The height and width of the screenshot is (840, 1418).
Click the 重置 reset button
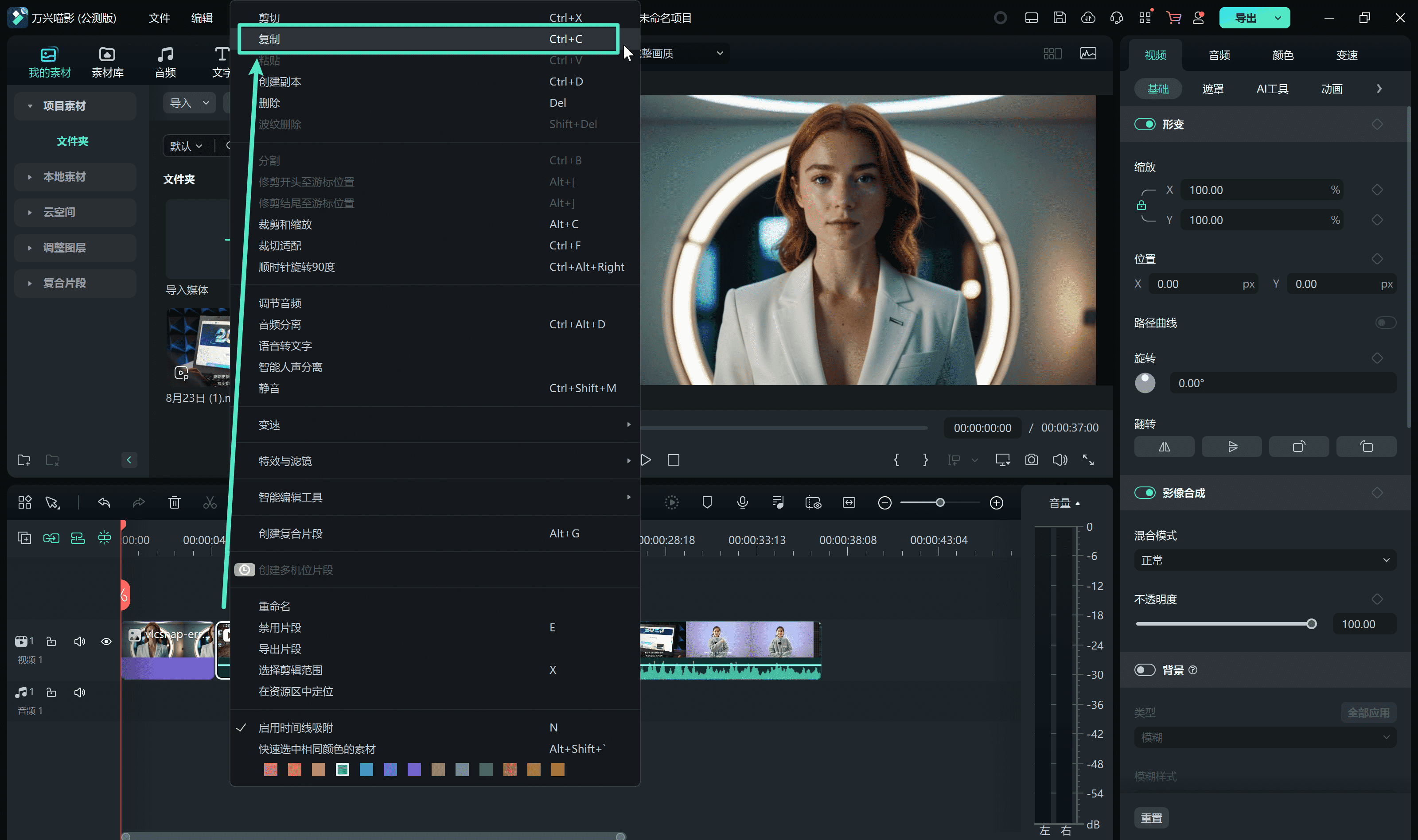coord(1151,818)
